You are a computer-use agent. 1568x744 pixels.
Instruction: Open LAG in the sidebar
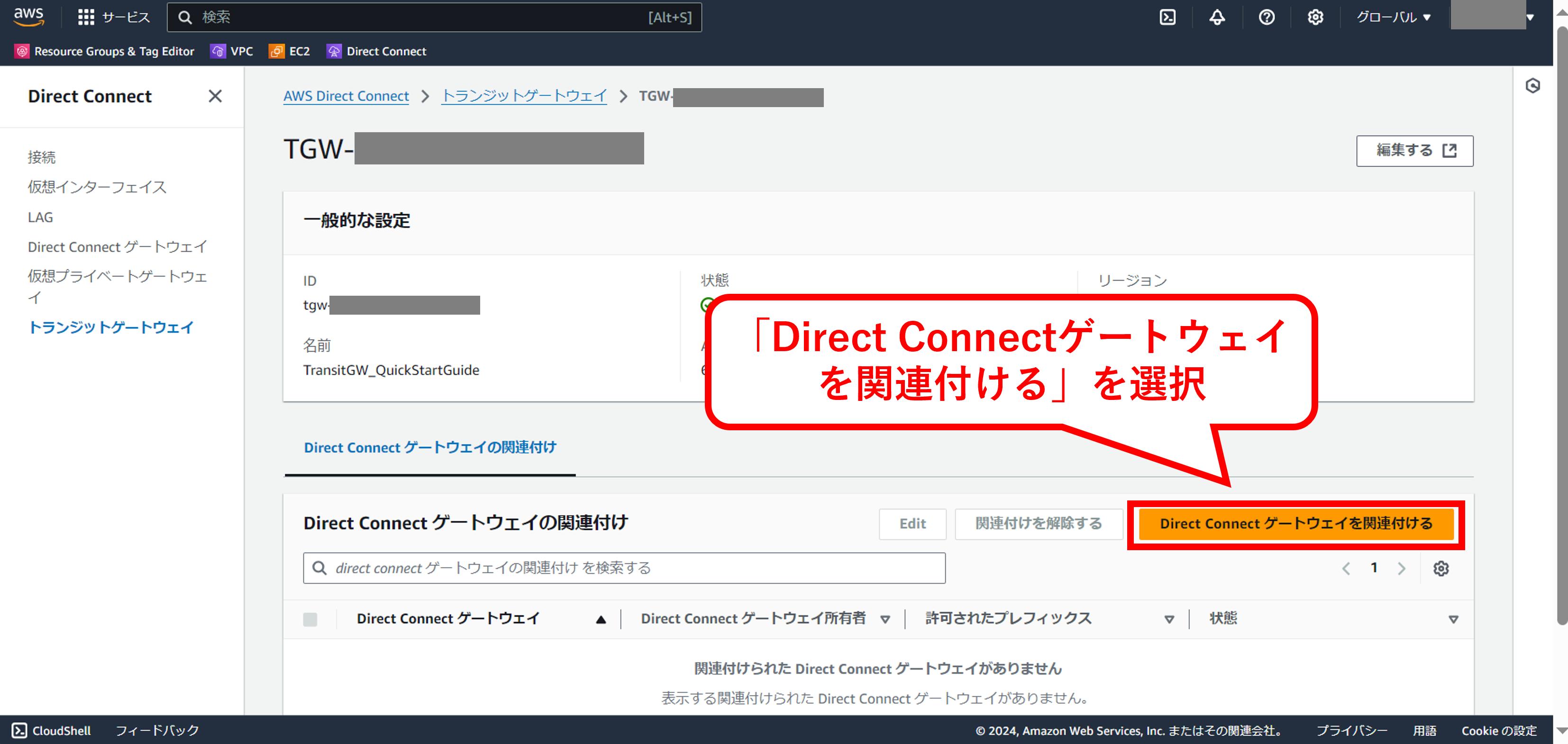40,217
